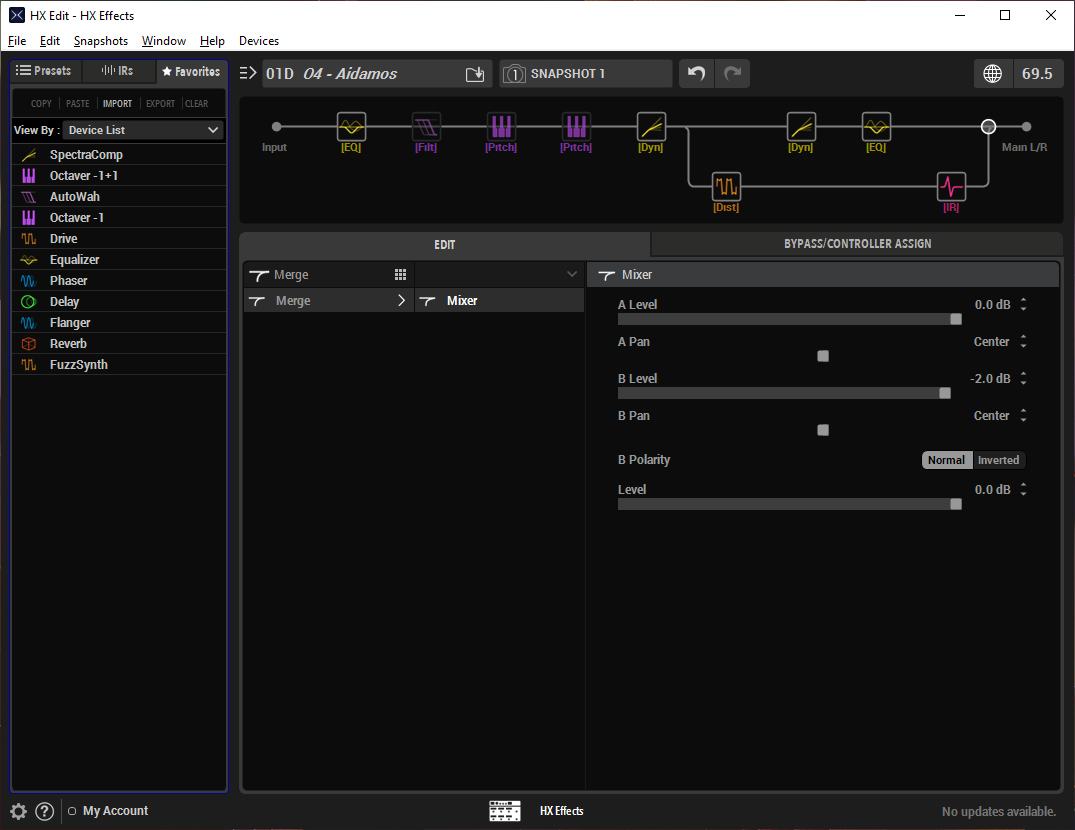Click the Reverb favorite icon
The height and width of the screenshot is (830, 1075).
29,343
